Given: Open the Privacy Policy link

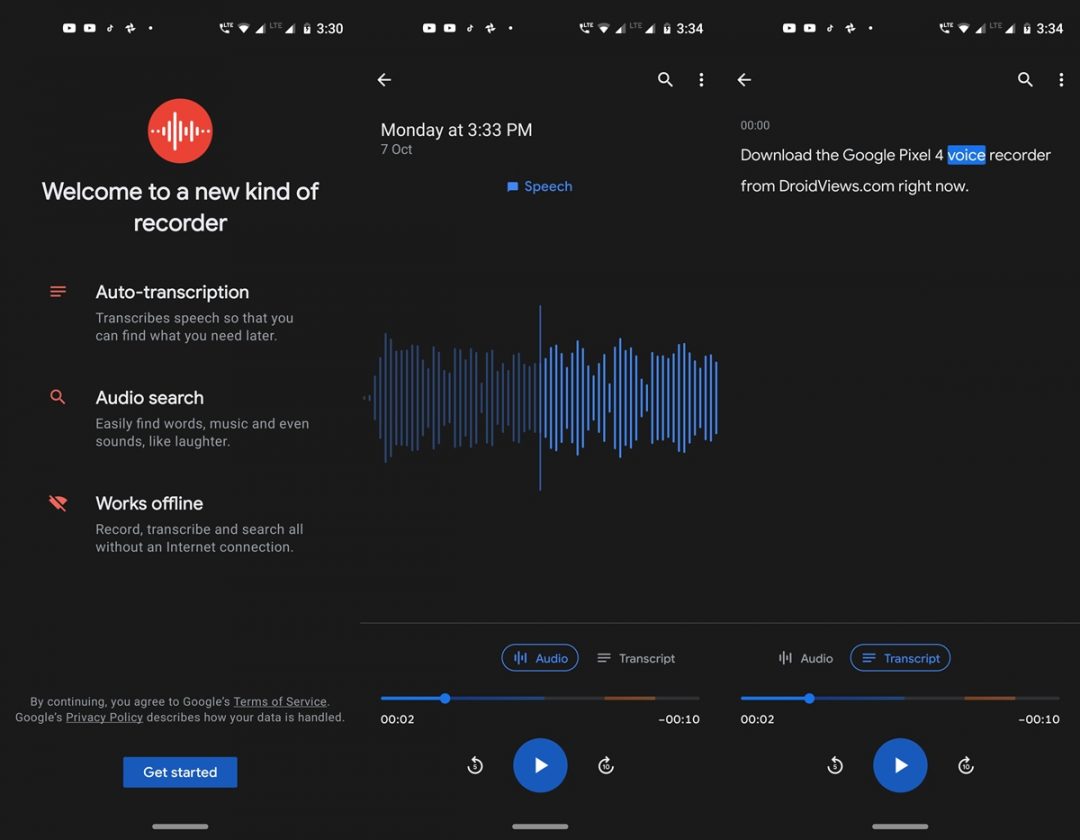Looking at the screenshot, I should [104, 717].
